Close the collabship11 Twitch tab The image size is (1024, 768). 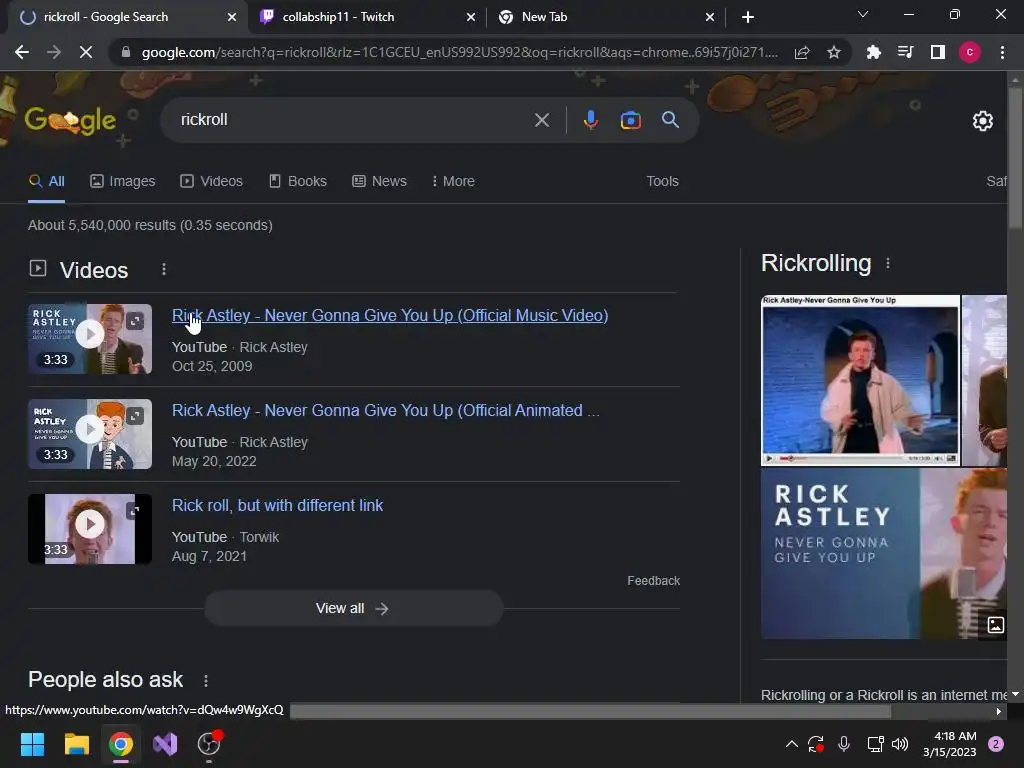click(x=471, y=17)
